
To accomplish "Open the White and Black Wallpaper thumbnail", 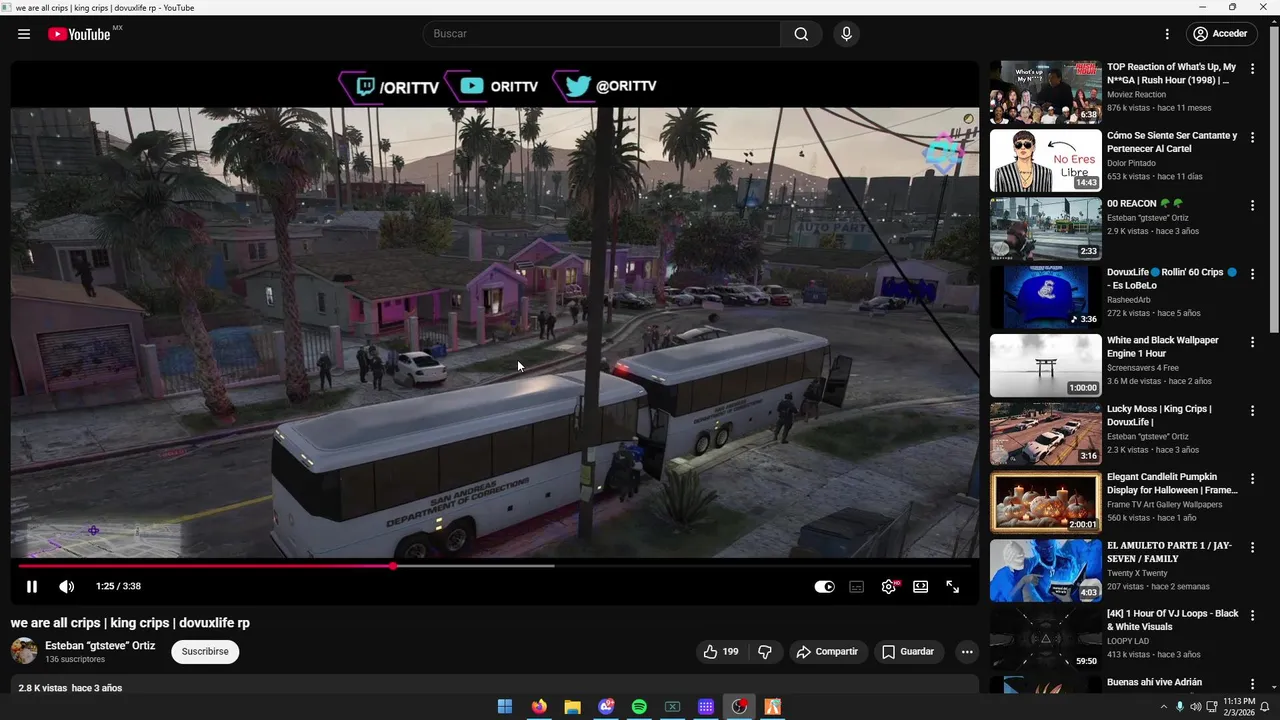I will tap(1045, 365).
